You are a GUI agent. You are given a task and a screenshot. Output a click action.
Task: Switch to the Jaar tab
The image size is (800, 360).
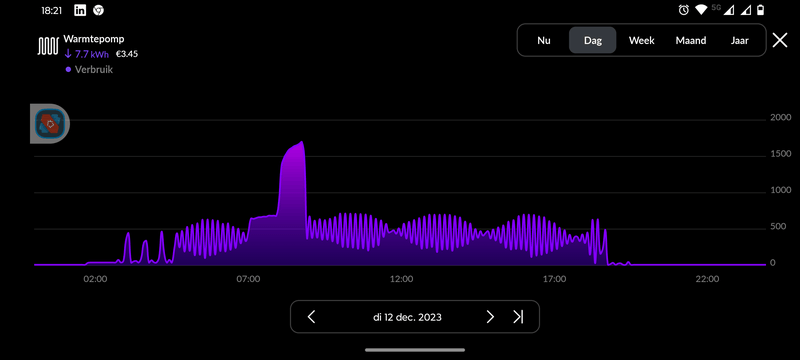739,40
